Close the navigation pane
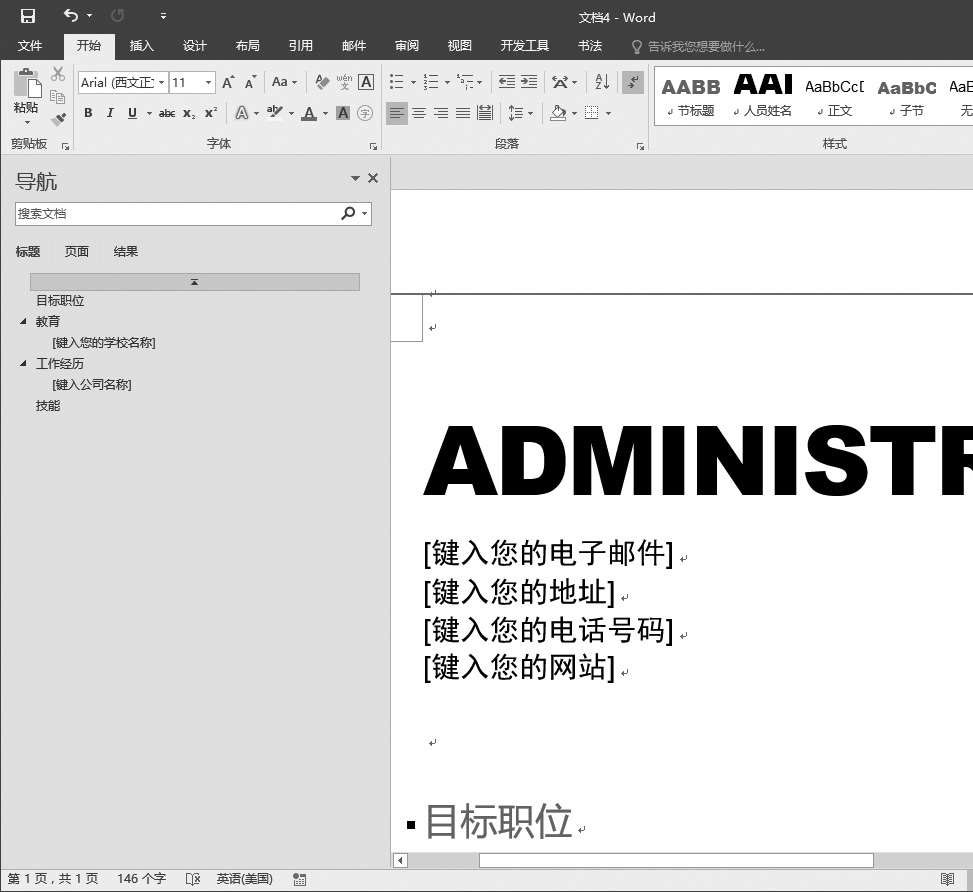Screen dimensions: 973x892 click(373, 178)
